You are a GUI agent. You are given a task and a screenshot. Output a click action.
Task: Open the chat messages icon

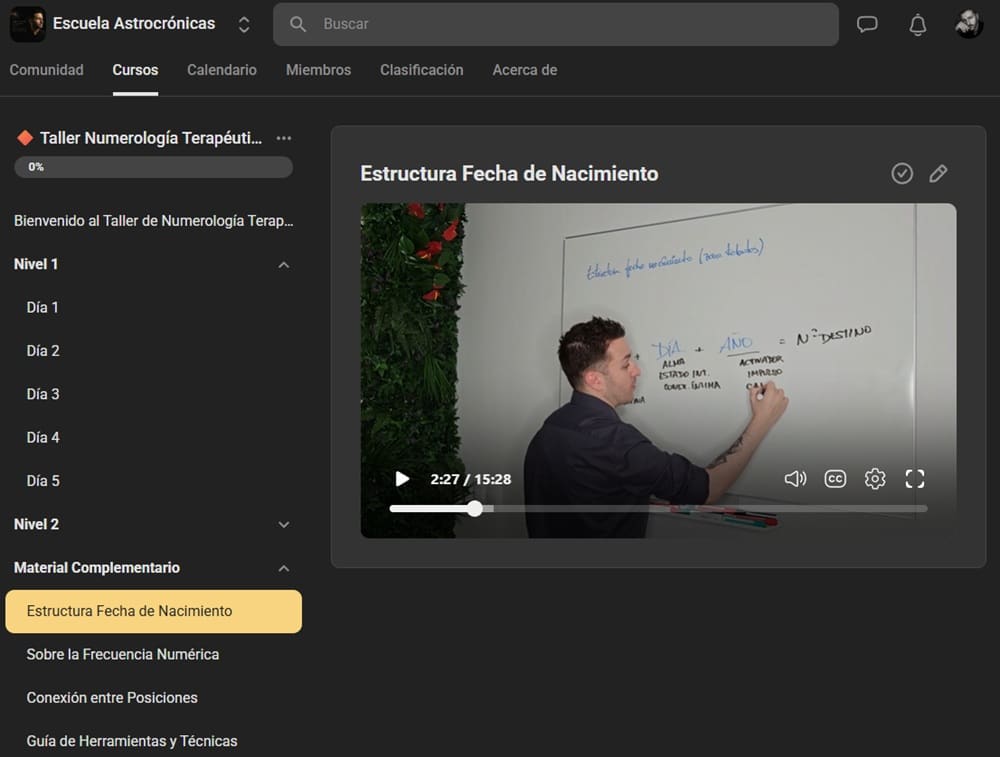(867, 24)
